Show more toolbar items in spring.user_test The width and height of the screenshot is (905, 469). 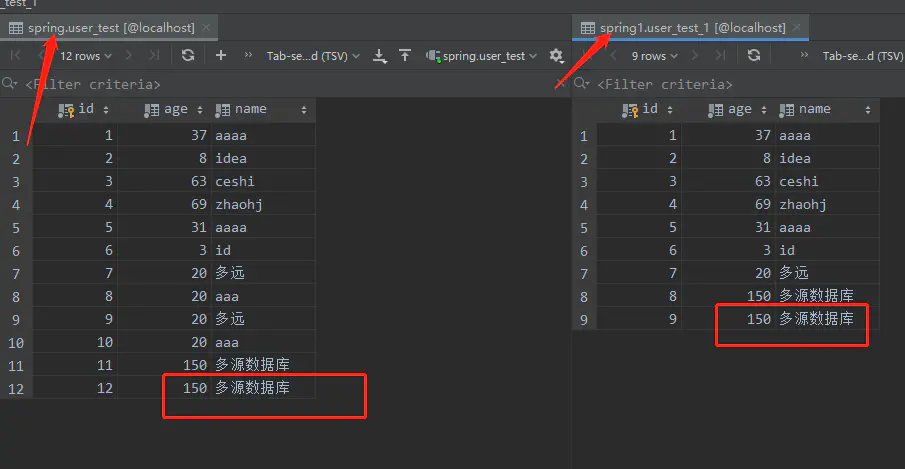click(248, 55)
